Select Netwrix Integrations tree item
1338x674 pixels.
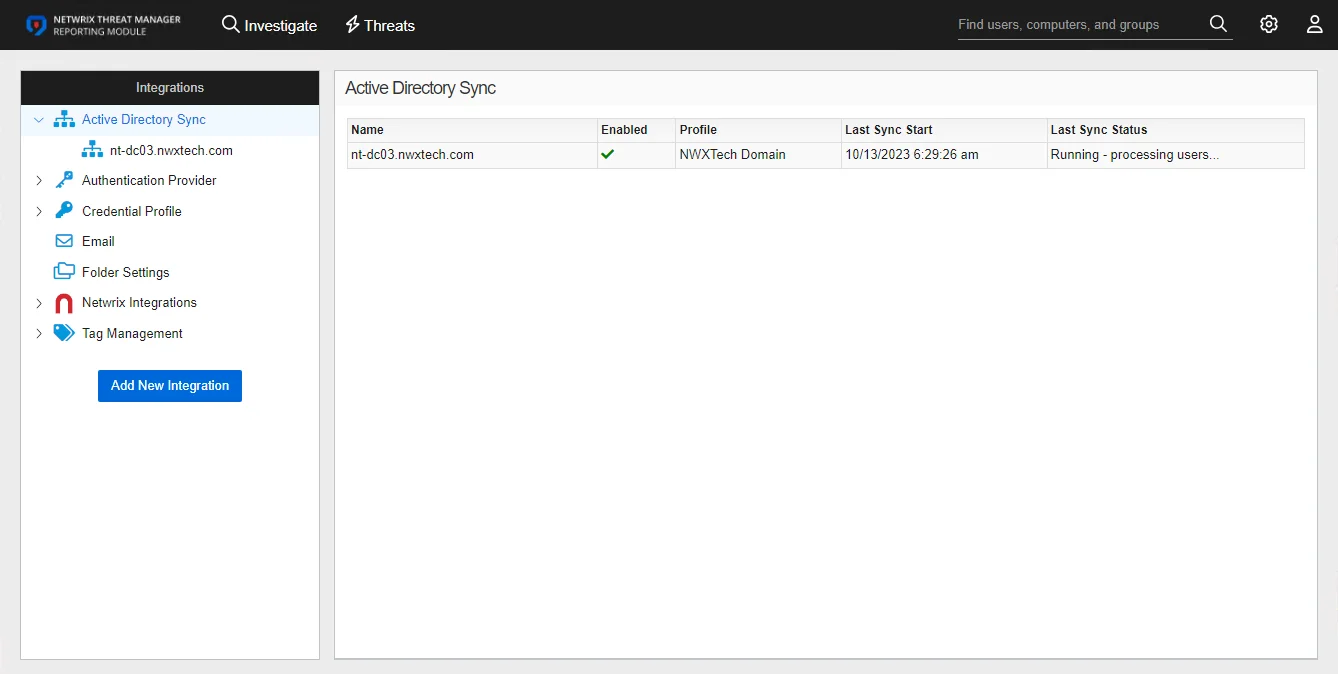(x=139, y=302)
